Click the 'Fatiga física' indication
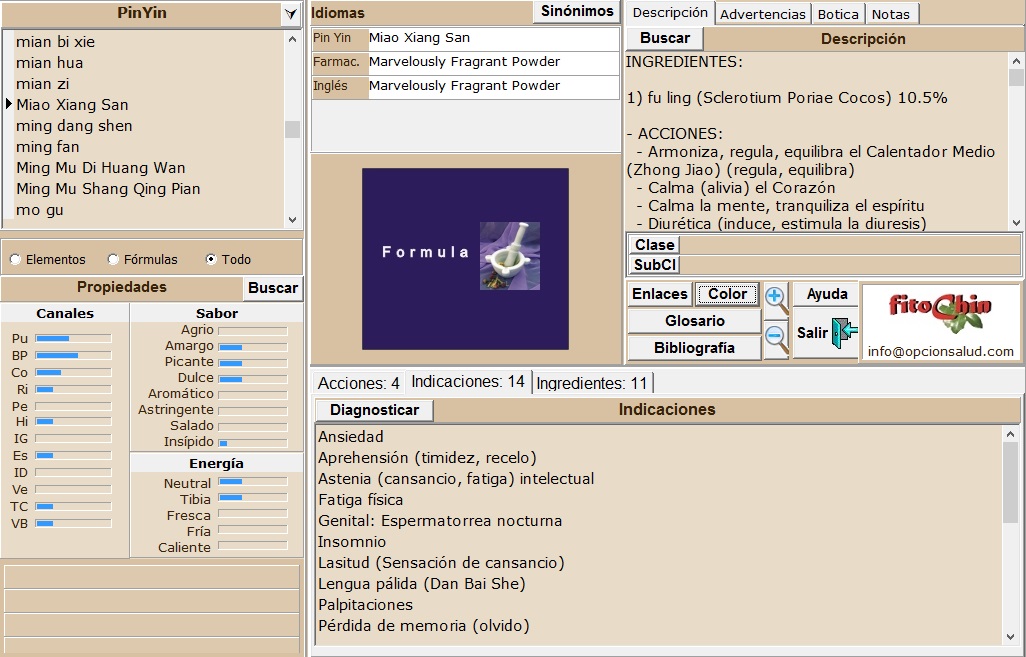Image resolution: width=1026 pixels, height=657 pixels. (361, 500)
